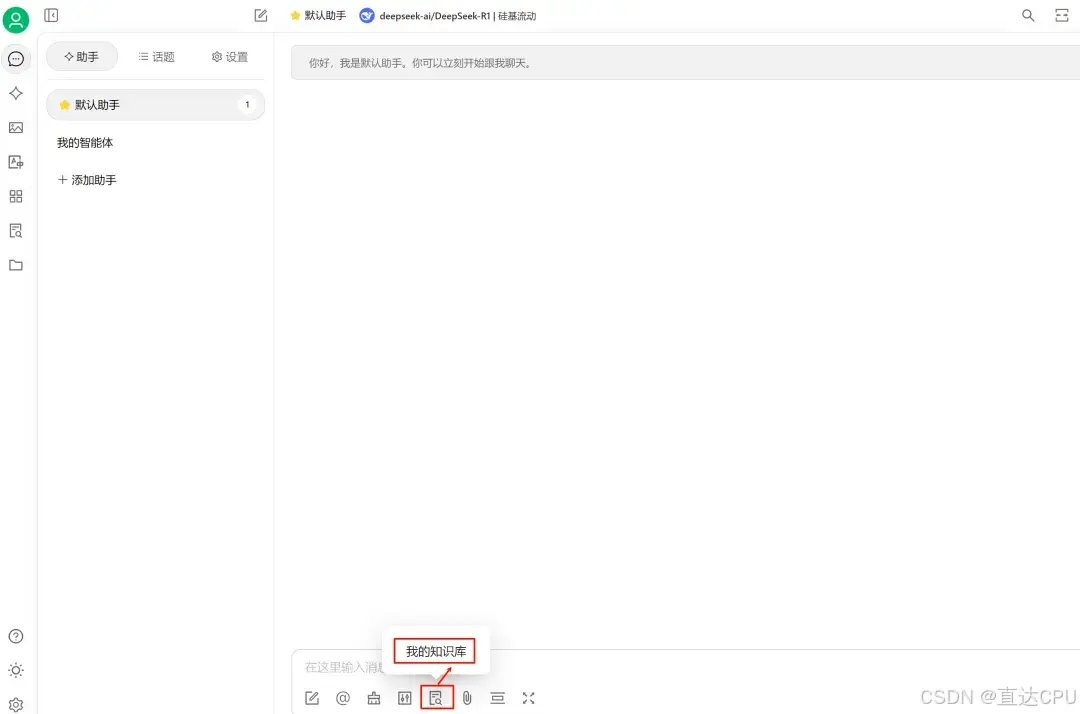The image size is (1080, 714).
Task: Open the translate sidebar icon
Action: pyautogui.click(x=16, y=162)
